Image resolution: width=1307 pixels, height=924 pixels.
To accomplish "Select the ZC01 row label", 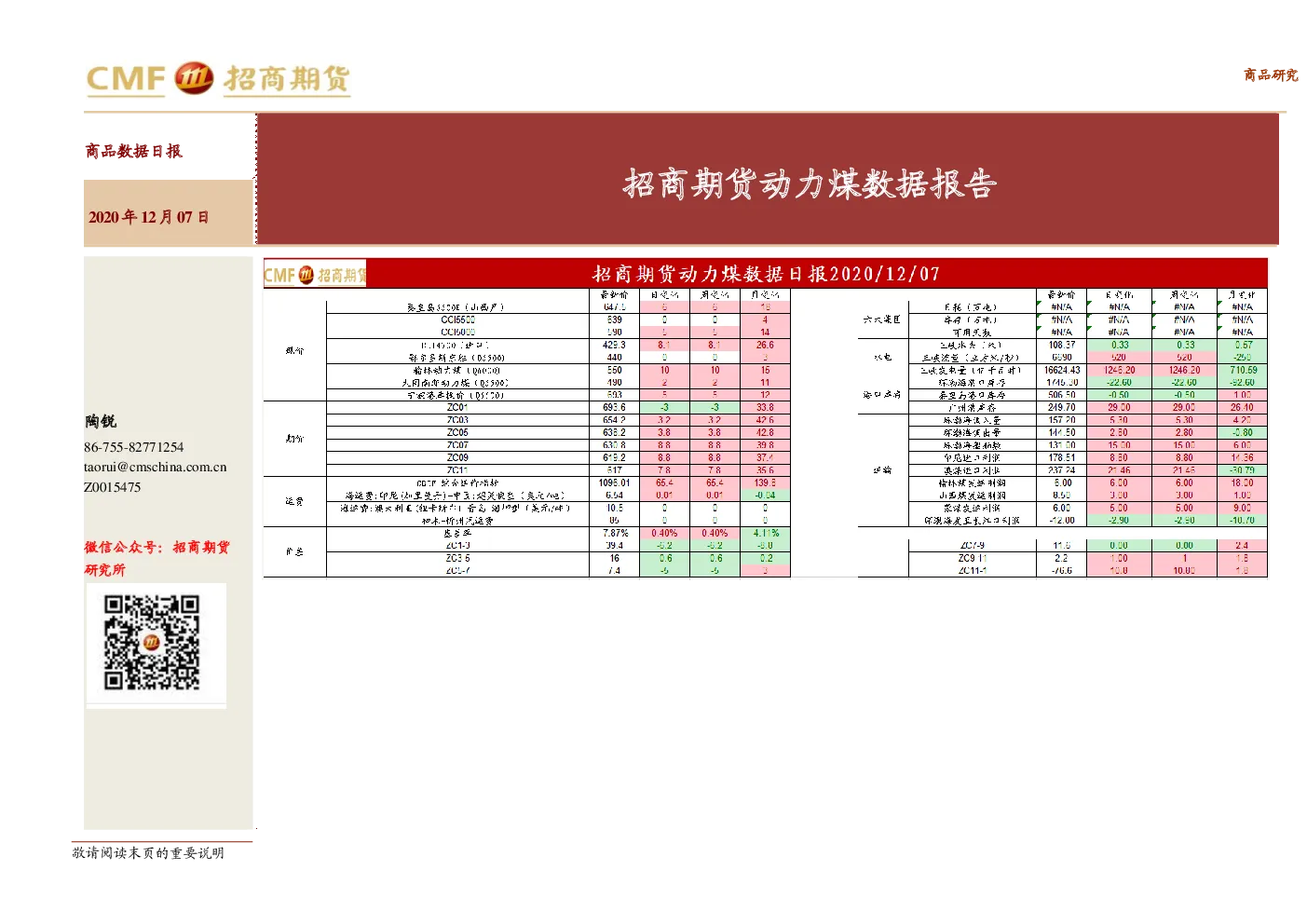I will [457, 407].
